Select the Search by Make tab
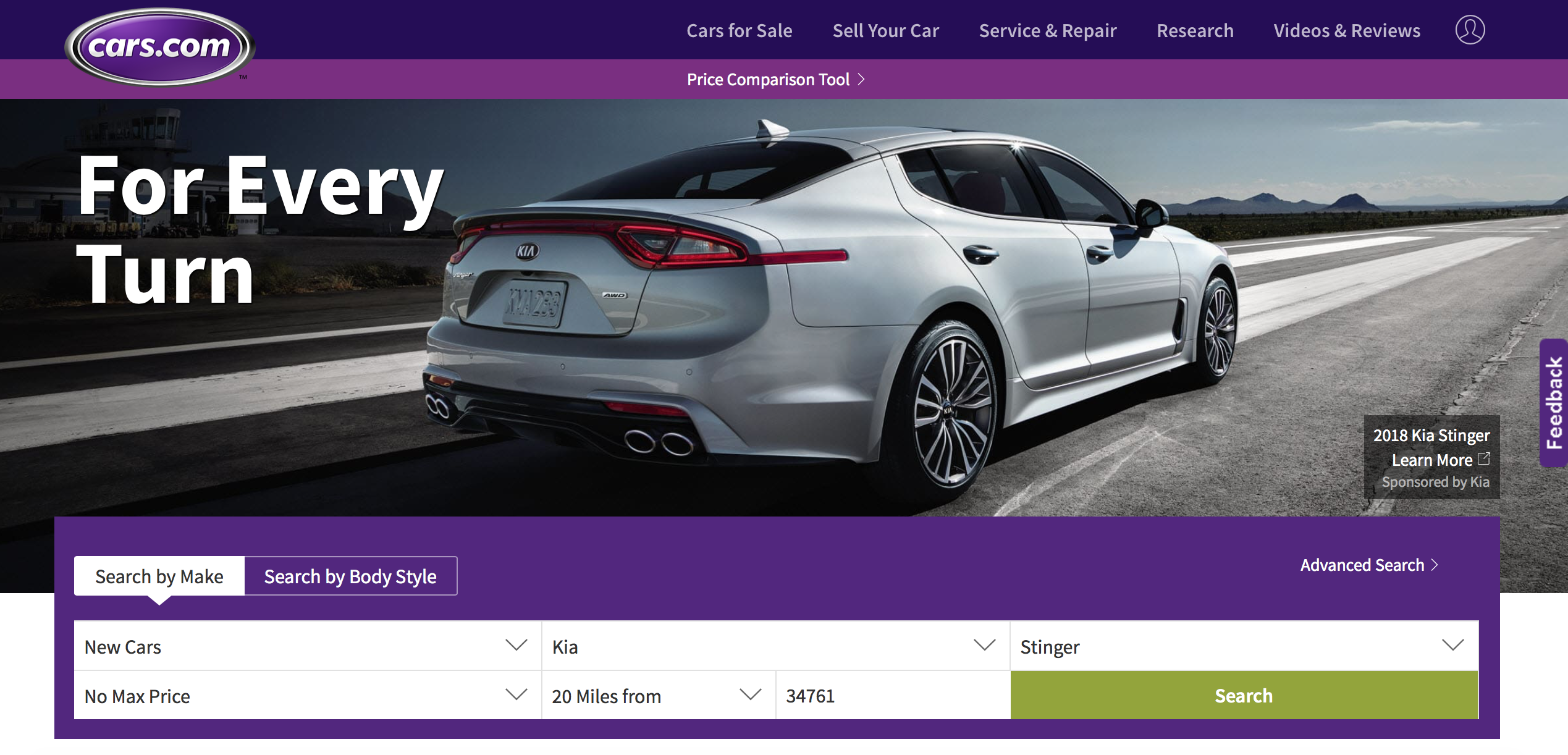Image resolution: width=1568 pixels, height=755 pixels. [x=159, y=576]
